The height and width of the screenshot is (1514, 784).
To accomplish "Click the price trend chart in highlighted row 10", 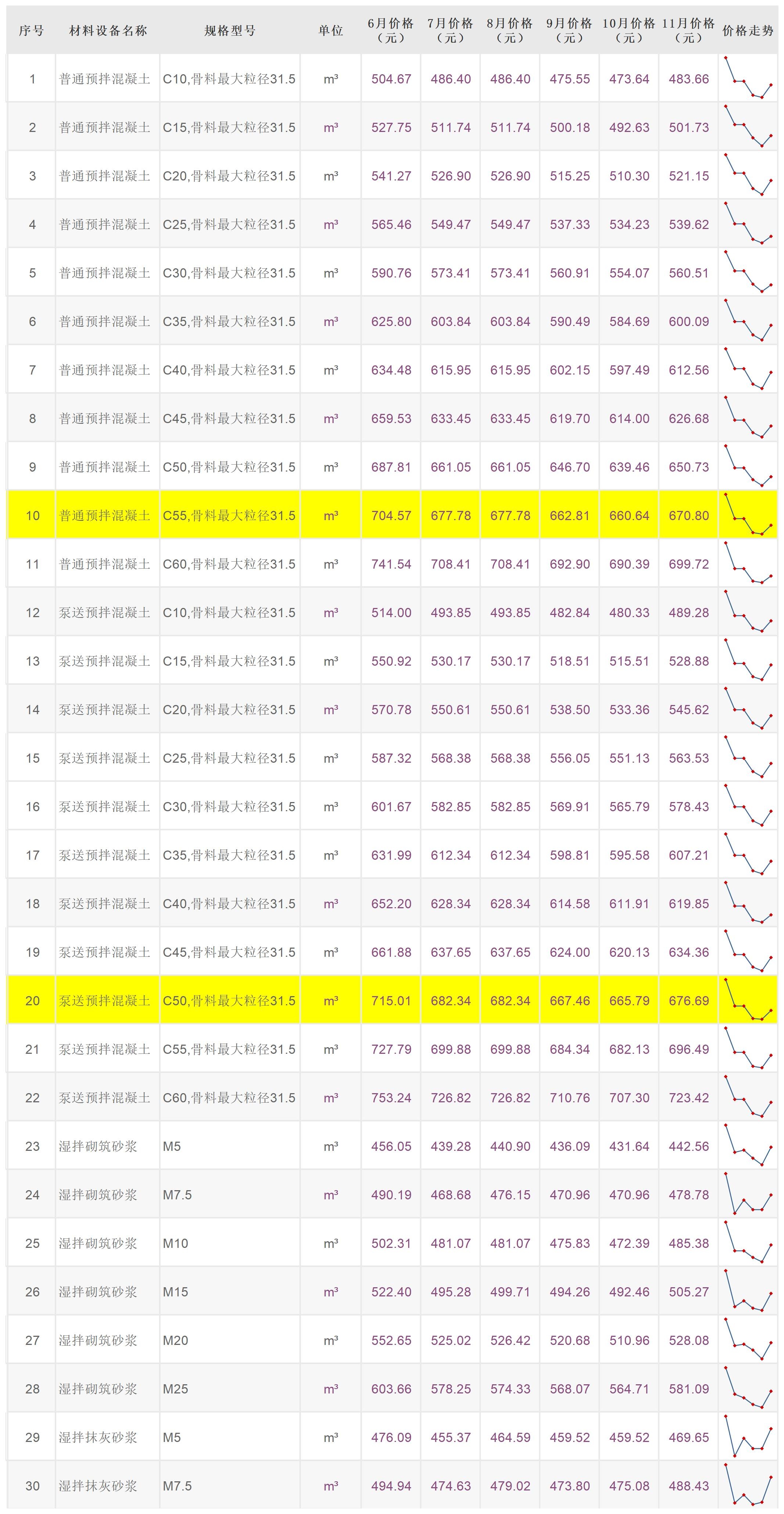I will pos(748,515).
